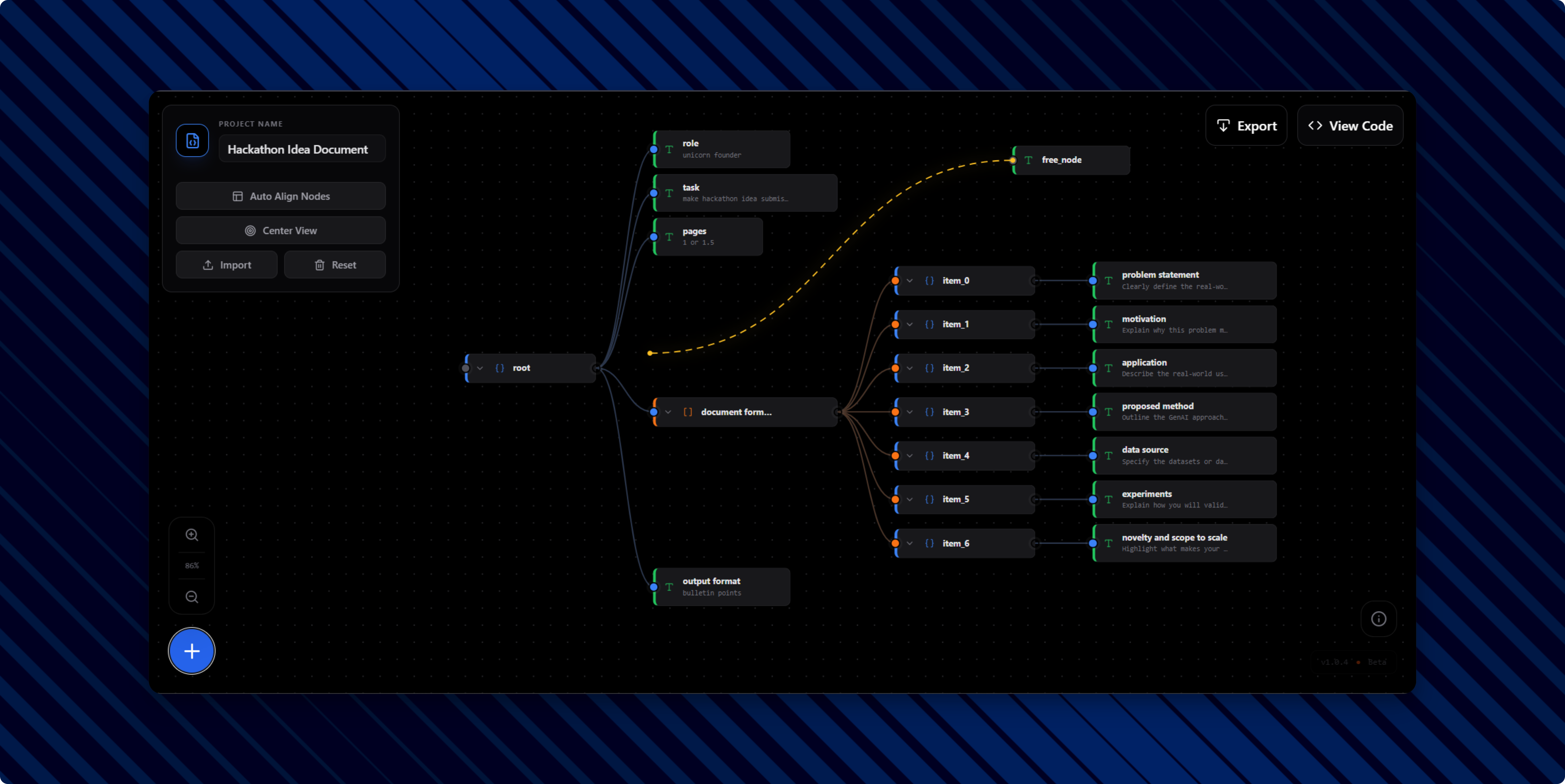Select the experiments node label
This screenshot has width=1565, height=784.
pos(1147,494)
